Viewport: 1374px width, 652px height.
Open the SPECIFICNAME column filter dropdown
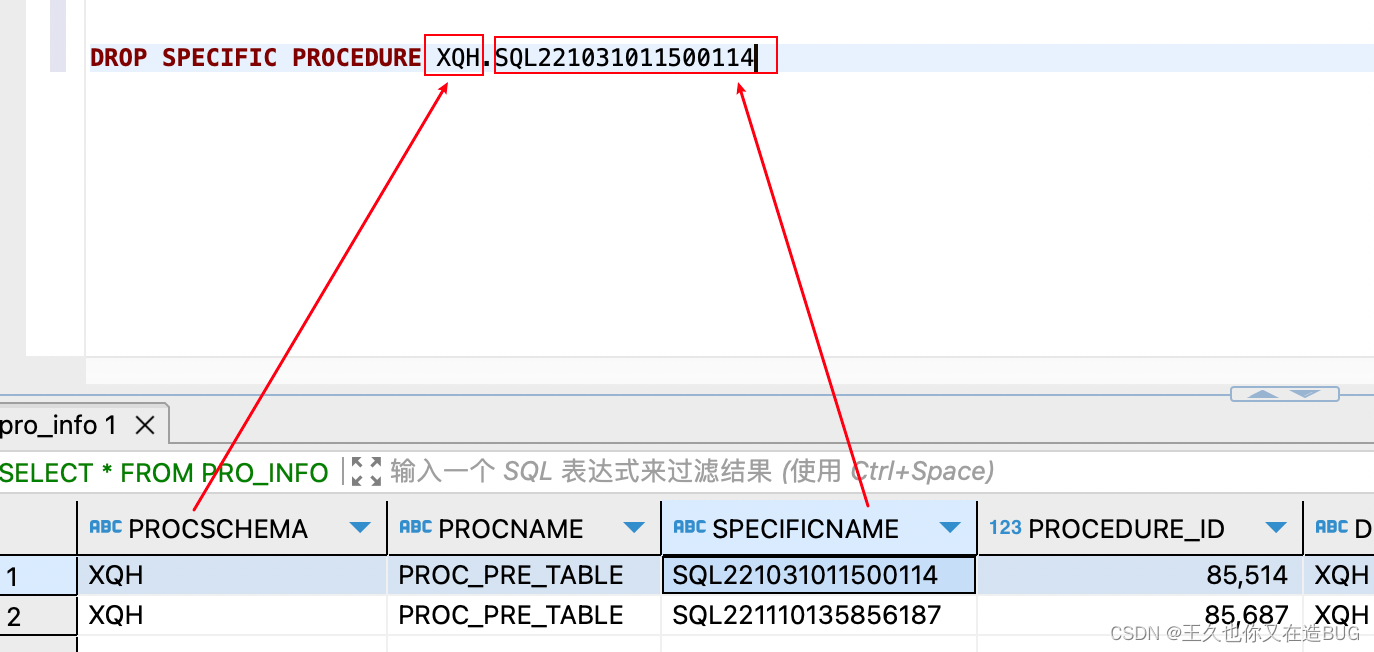(951, 529)
